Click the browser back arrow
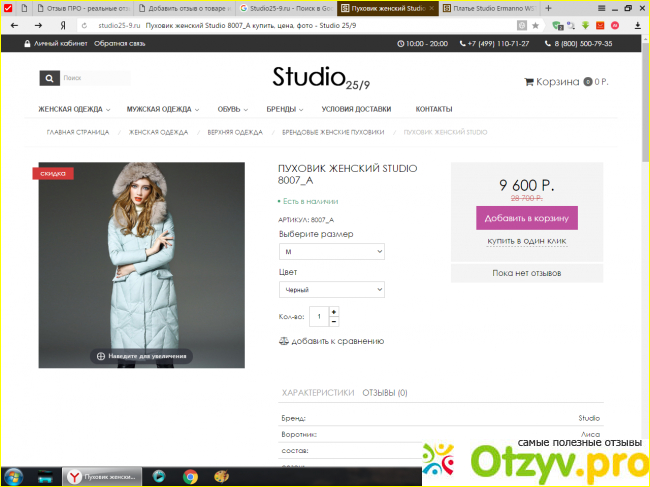 (x=12, y=24)
